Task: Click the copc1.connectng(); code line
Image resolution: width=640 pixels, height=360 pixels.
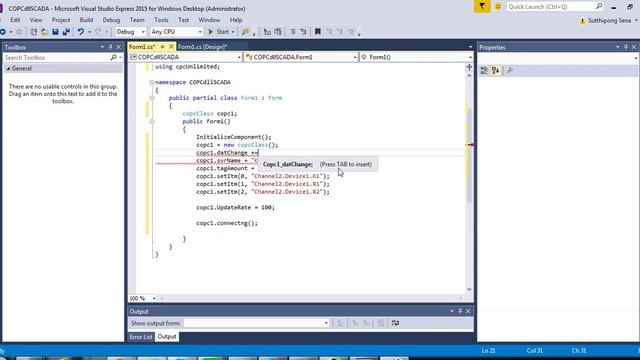Action: (x=227, y=223)
